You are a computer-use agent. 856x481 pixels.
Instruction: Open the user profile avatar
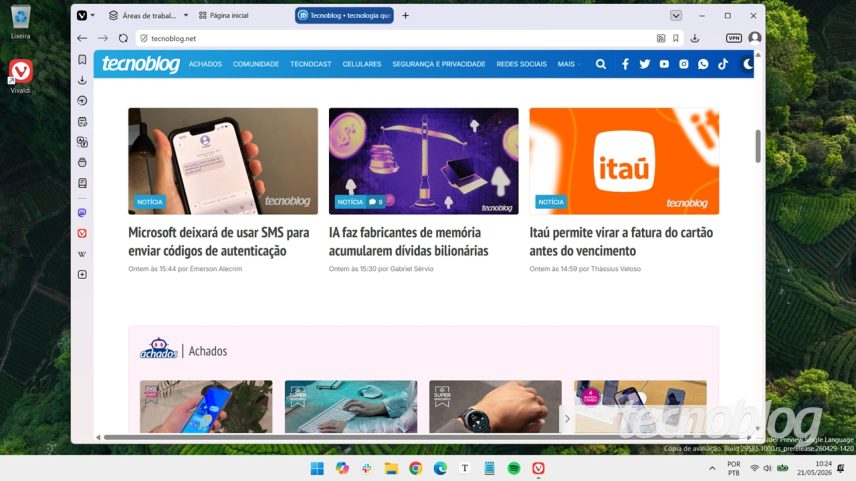[x=755, y=38]
